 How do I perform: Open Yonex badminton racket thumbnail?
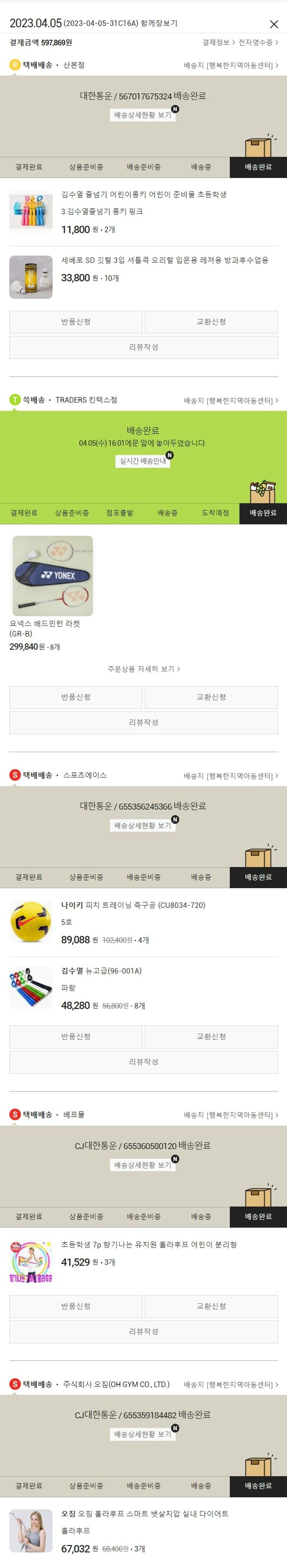[53, 576]
